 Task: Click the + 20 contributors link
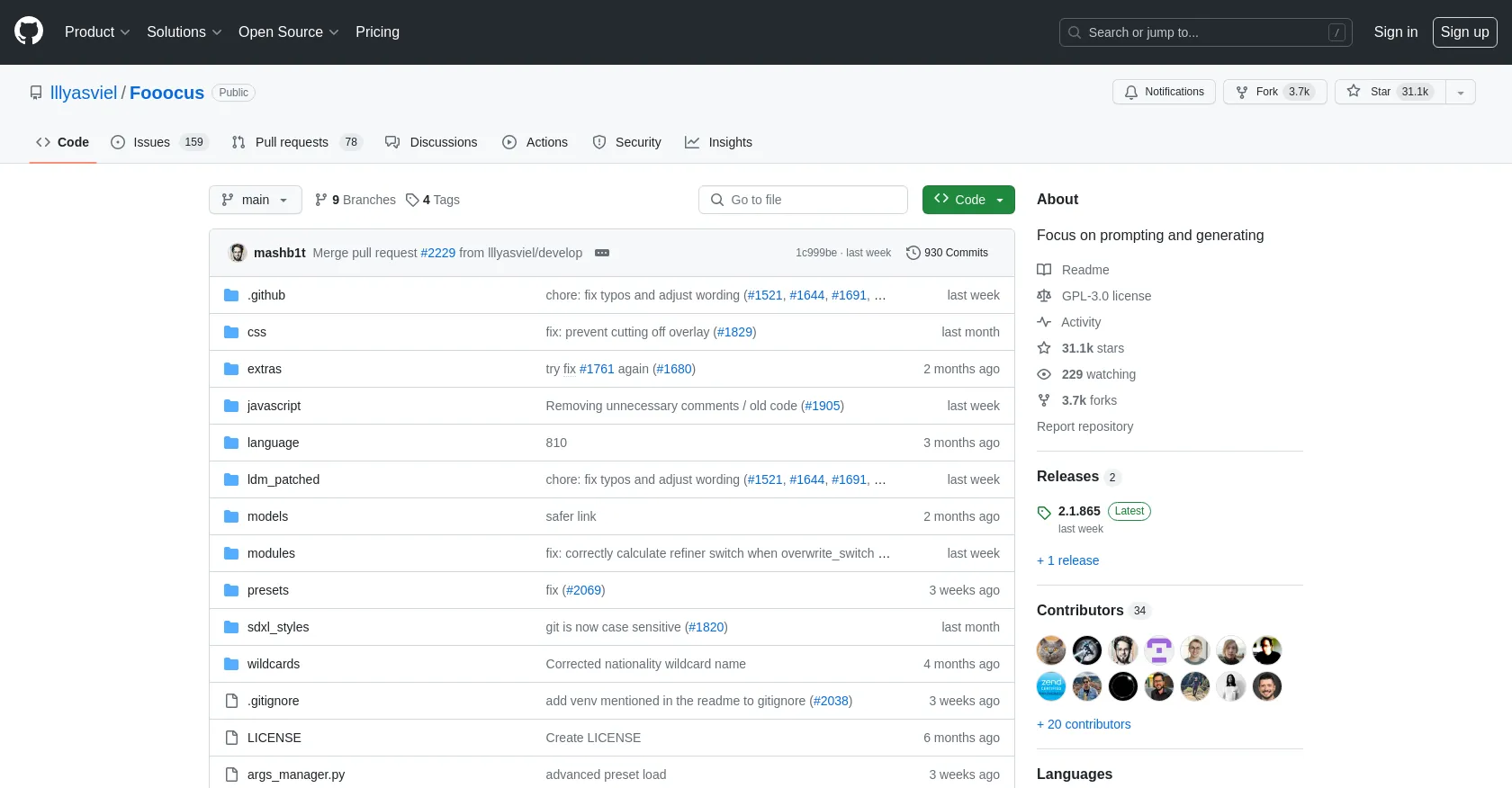point(1084,724)
